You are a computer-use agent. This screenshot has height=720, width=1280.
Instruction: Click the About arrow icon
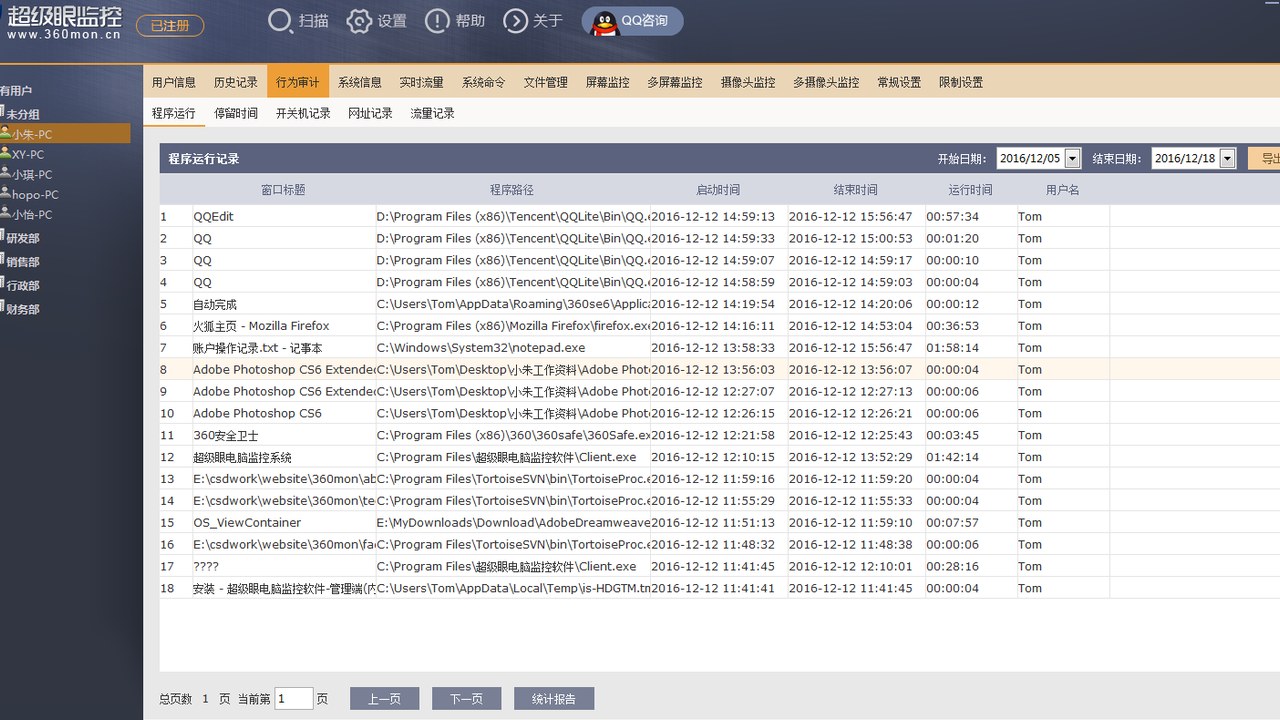click(515, 21)
